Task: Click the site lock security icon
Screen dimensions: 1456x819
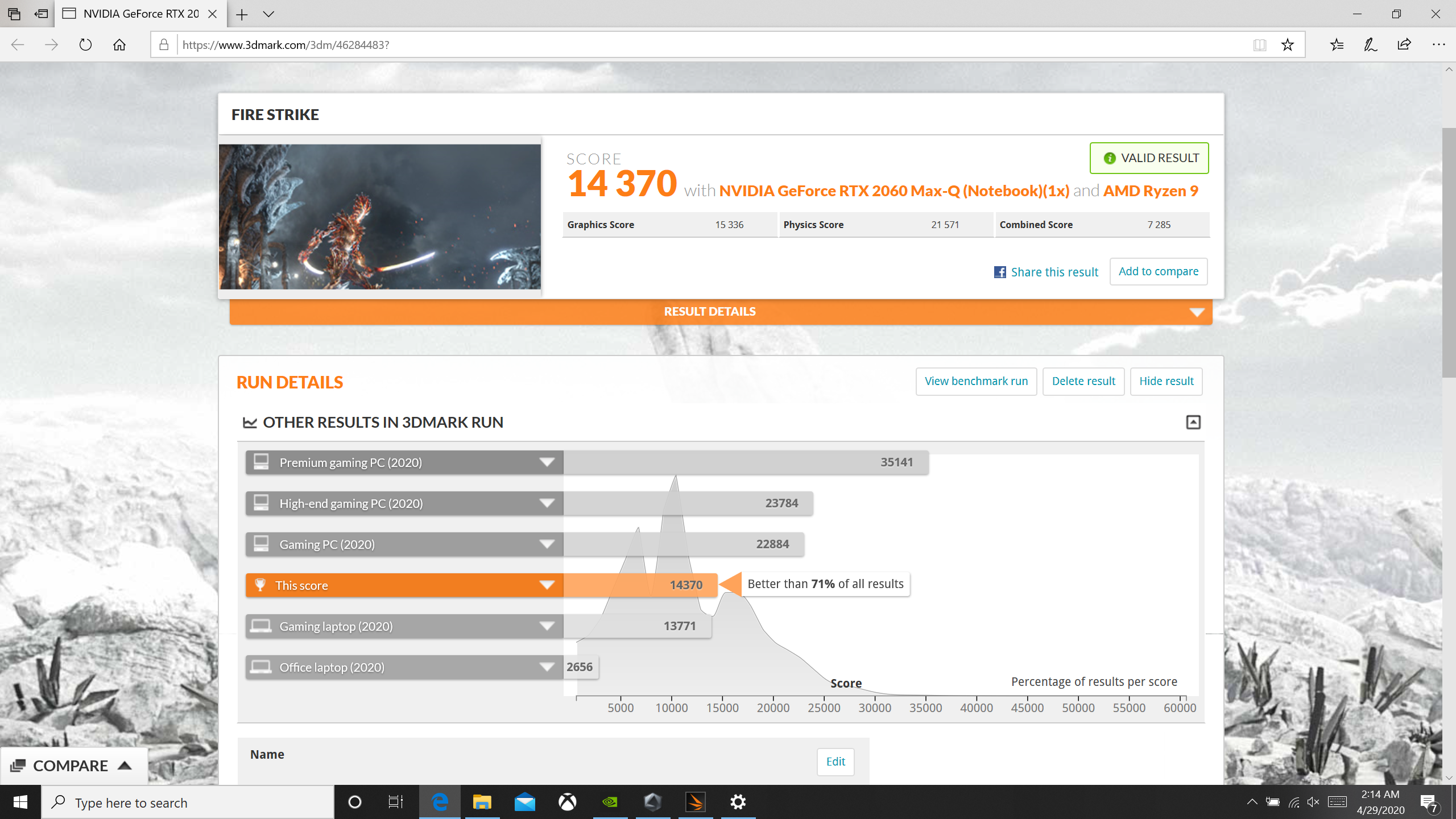Action: pos(164,45)
